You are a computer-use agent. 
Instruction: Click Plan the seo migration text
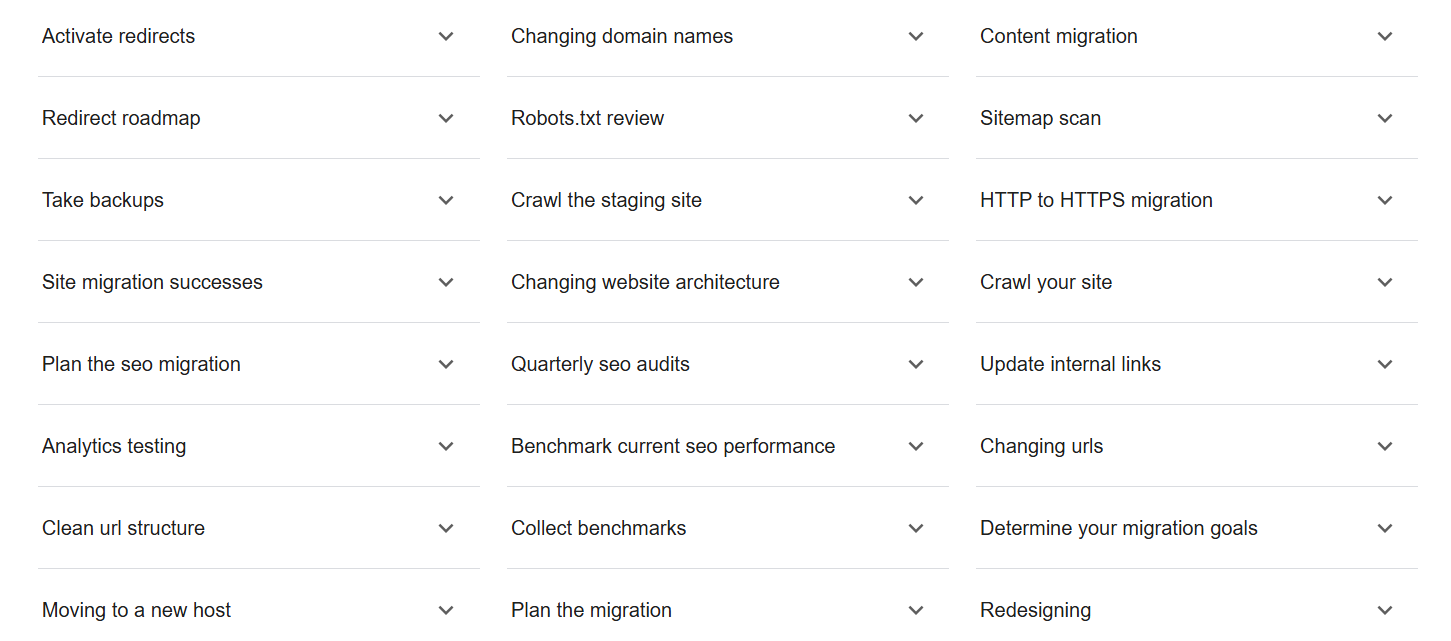point(141,364)
